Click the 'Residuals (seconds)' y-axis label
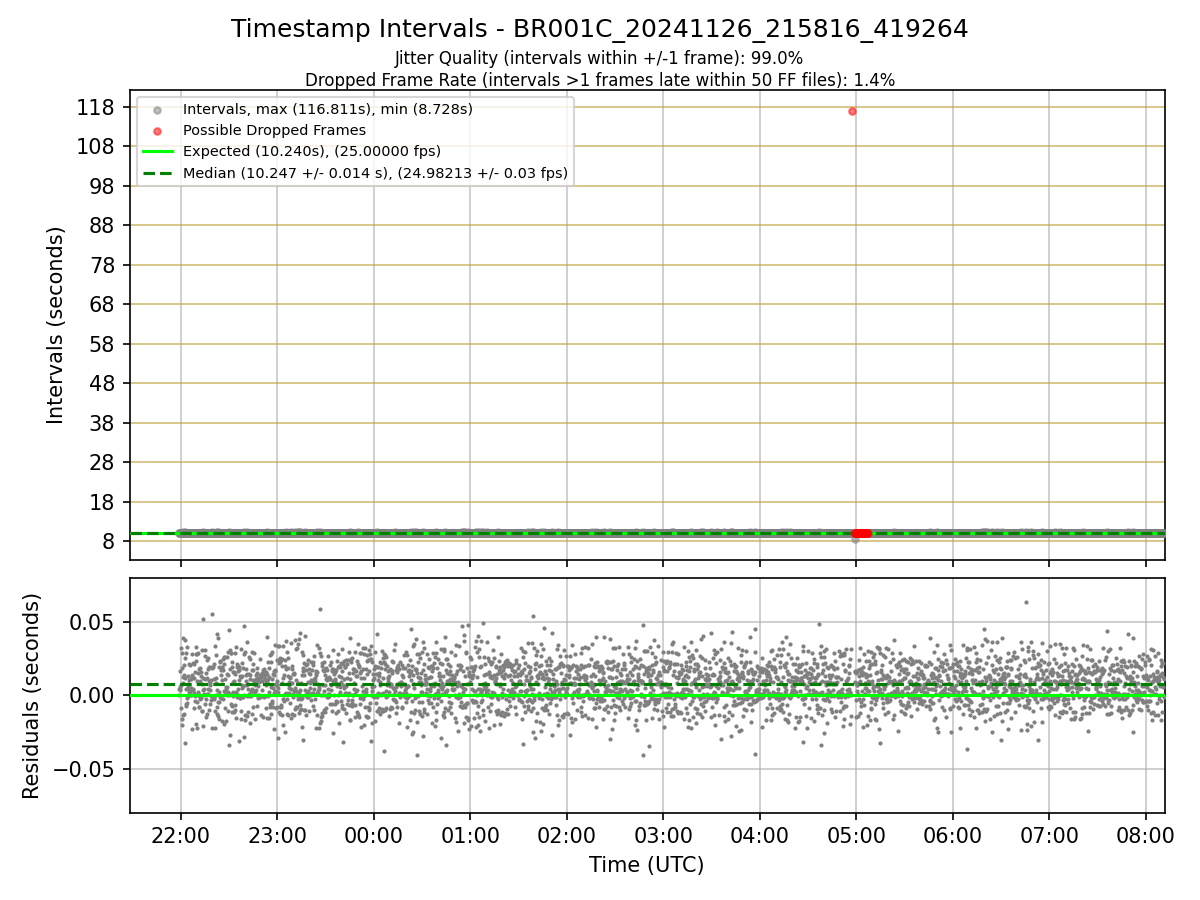Image resolution: width=1200 pixels, height=900 pixels. pos(32,696)
